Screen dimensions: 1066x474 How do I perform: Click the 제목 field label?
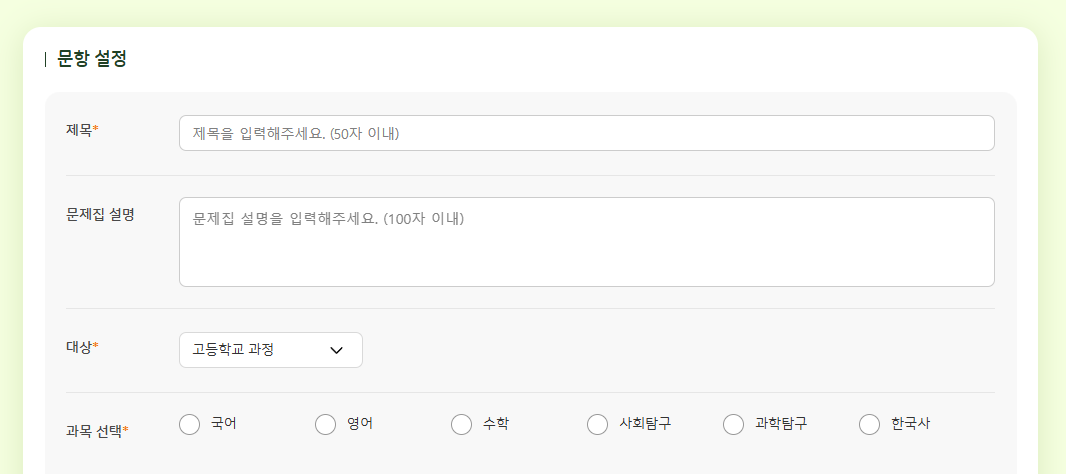click(80, 130)
